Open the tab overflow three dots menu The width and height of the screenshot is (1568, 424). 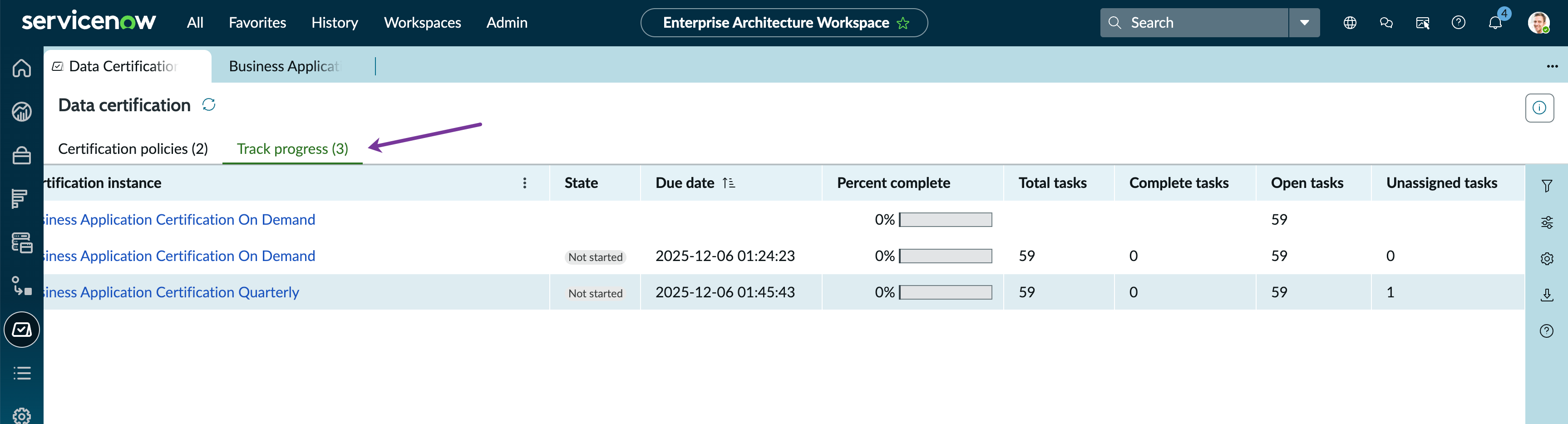click(x=1552, y=66)
